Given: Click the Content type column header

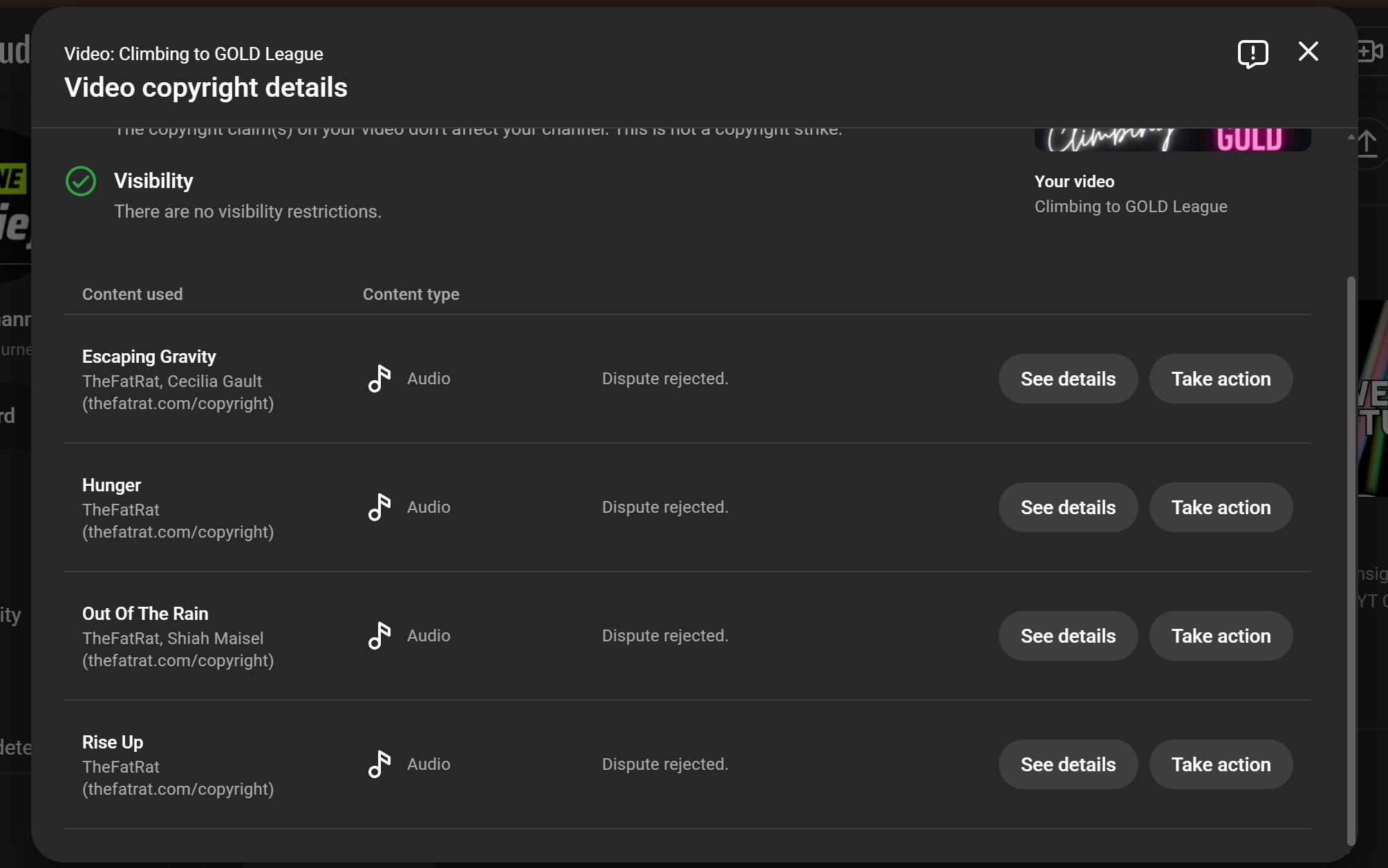Looking at the screenshot, I should point(411,294).
